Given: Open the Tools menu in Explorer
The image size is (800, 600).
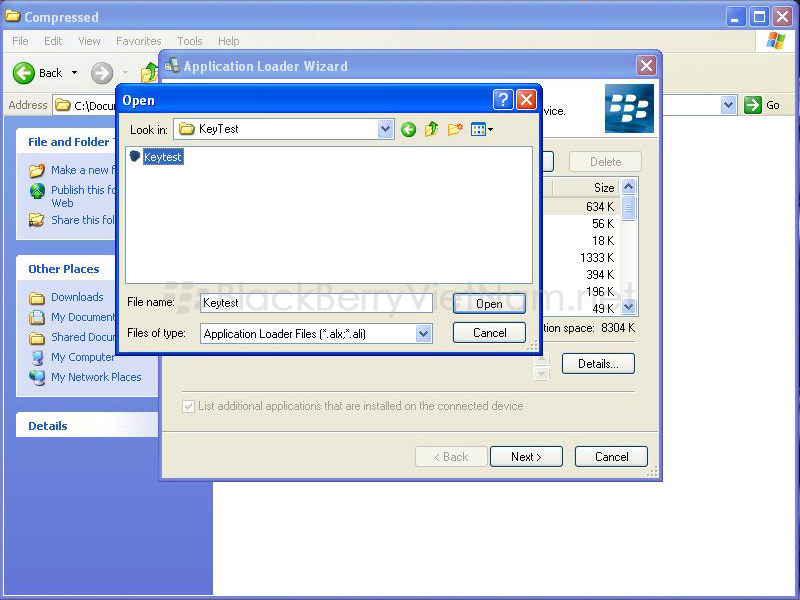Looking at the screenshot, I should pos(190,41).
